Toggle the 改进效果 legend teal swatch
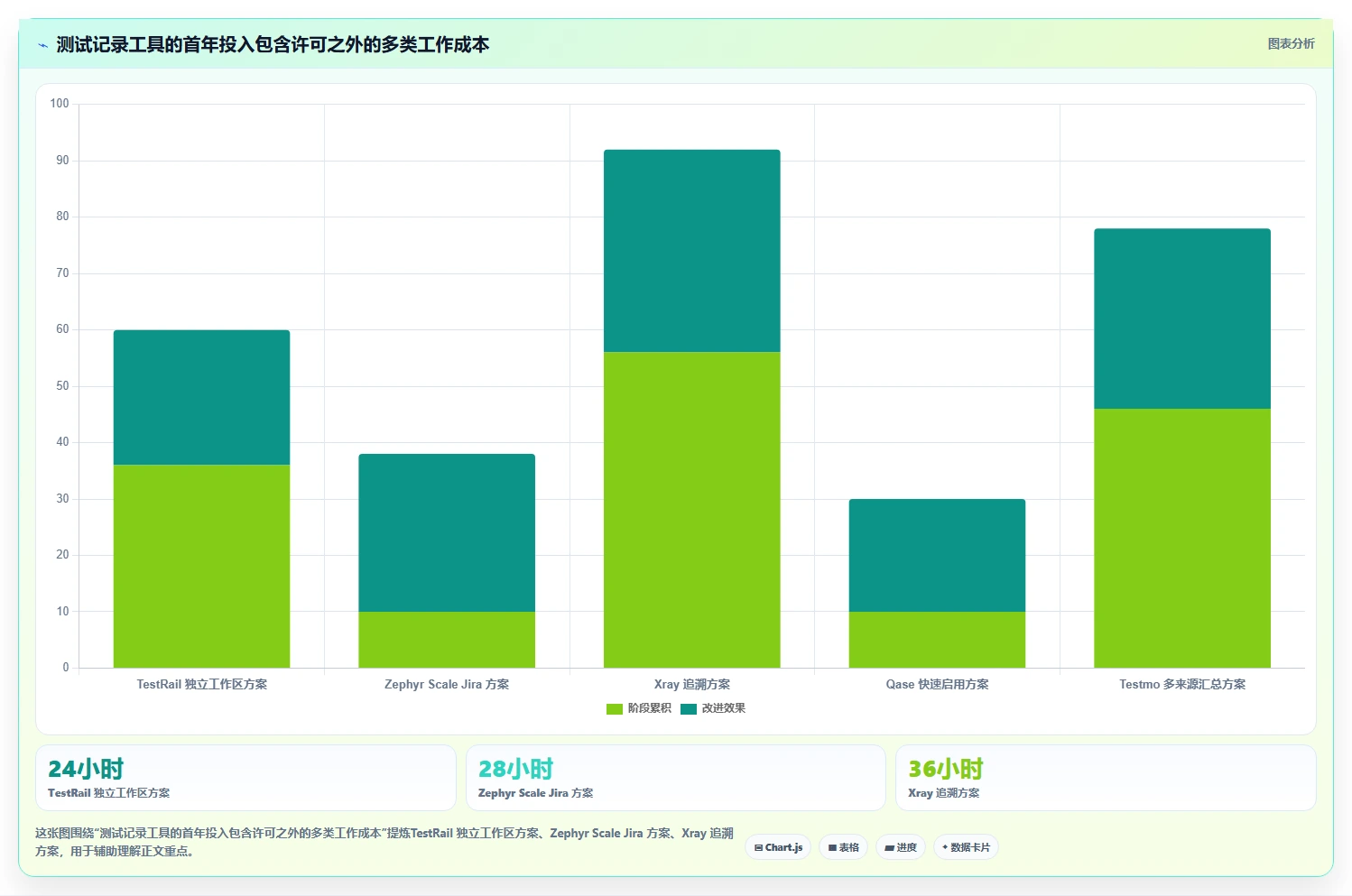This screenshot has height=896, width=1352. point(689,709)
